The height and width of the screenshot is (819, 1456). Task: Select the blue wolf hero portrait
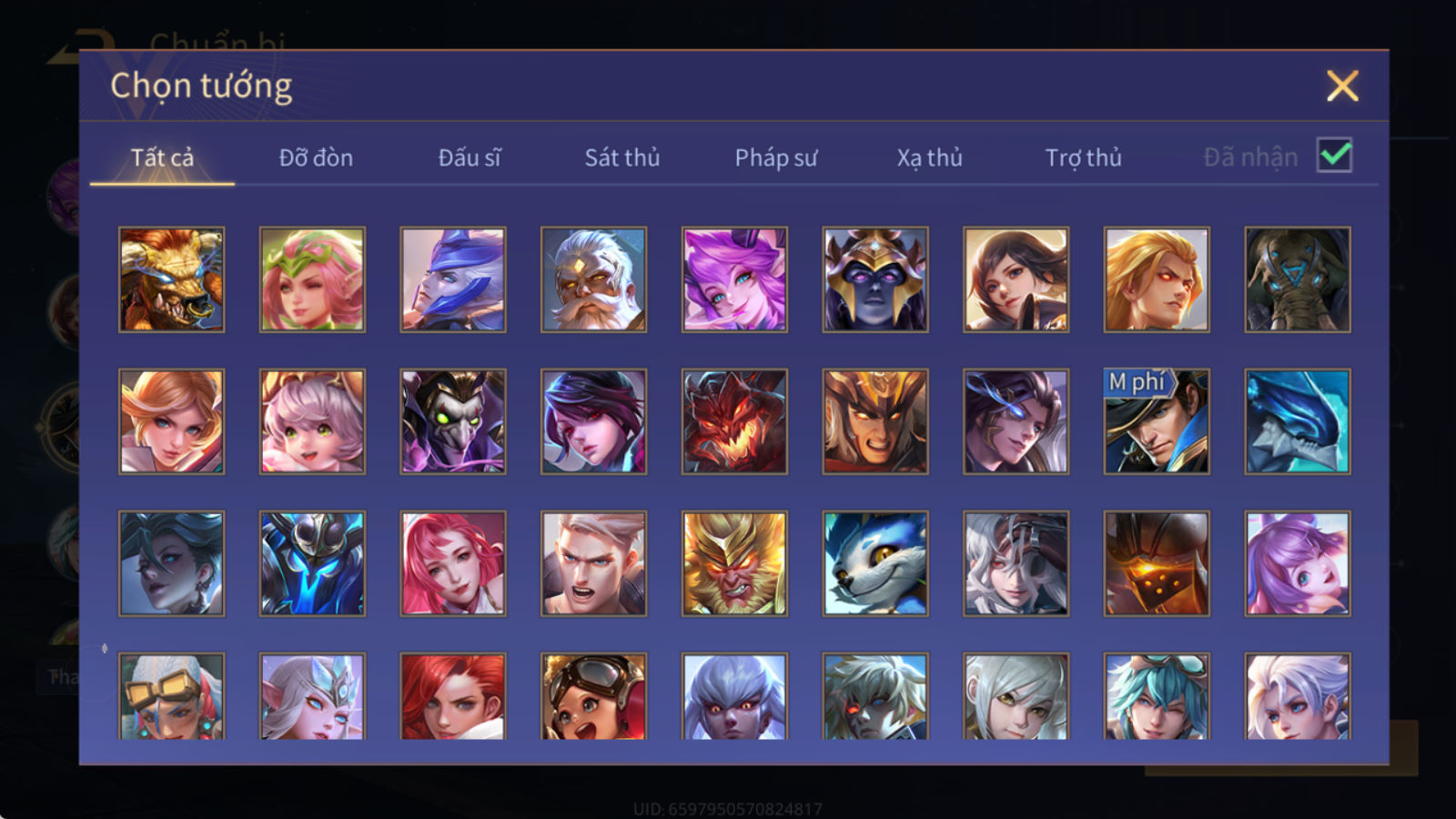click(875, 563)
